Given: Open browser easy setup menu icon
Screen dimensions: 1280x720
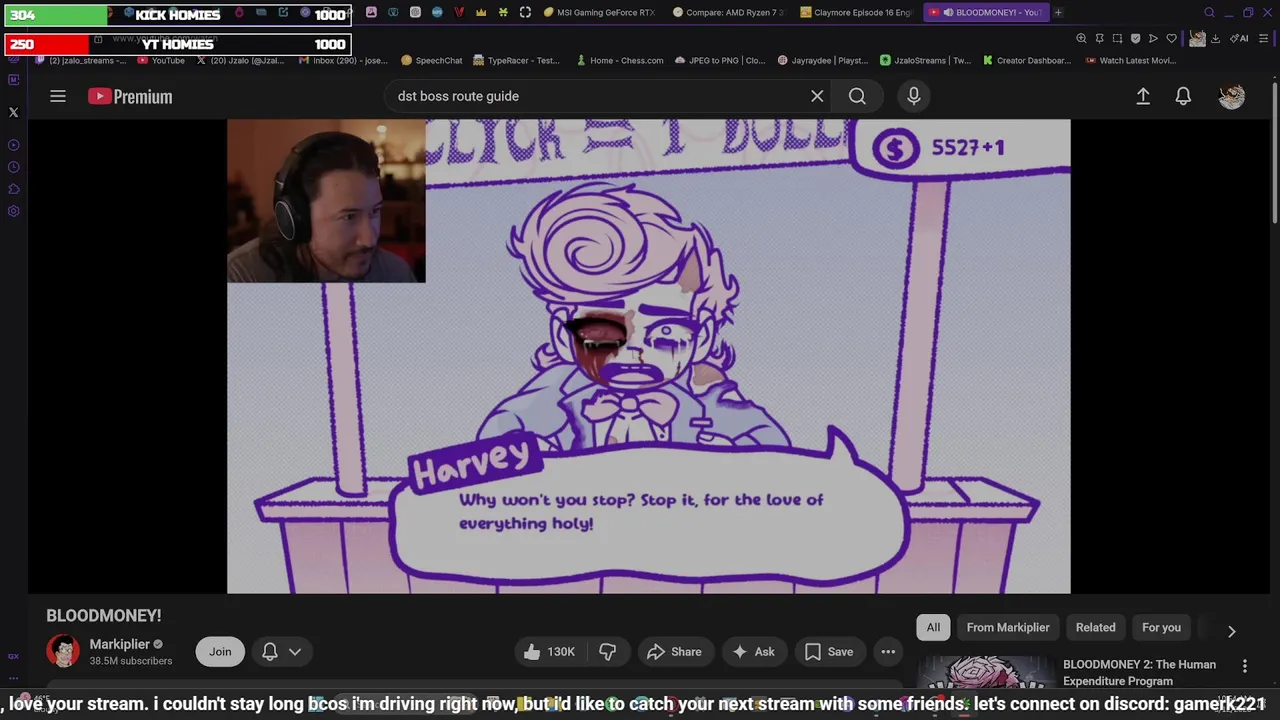Looking at the screenshot, I should pyautogui.click(x=1265, y=38).
